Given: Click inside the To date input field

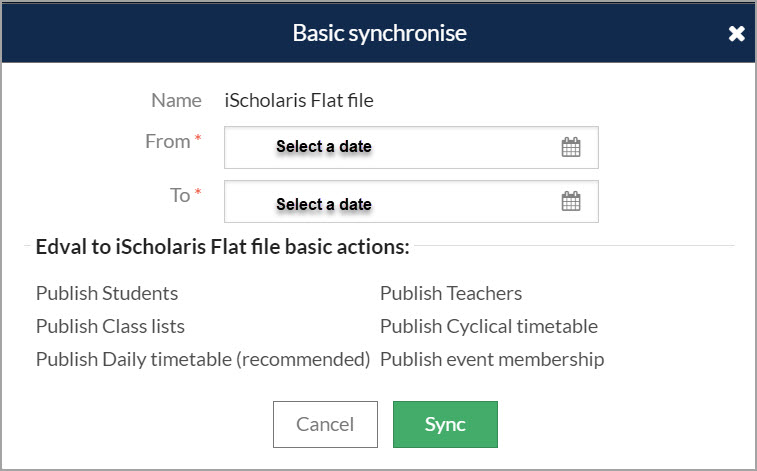Looking at the screenshot, I should click(400, 201).
